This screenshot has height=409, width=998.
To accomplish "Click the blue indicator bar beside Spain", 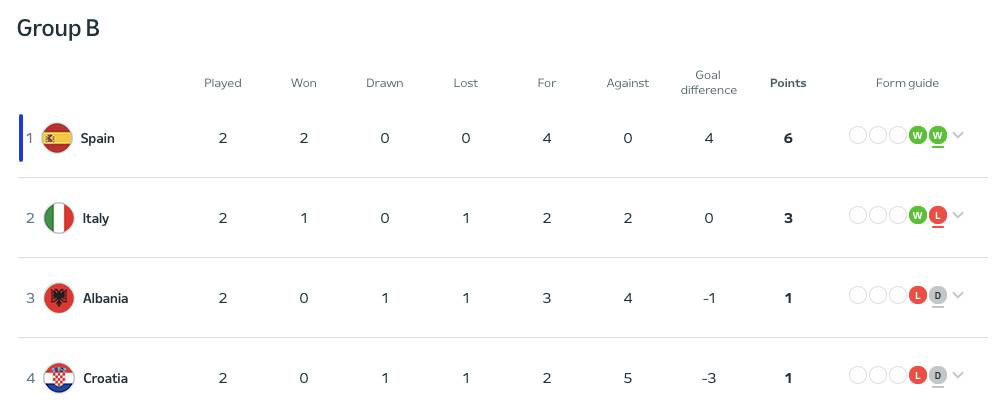I will (x=21, y=138).
